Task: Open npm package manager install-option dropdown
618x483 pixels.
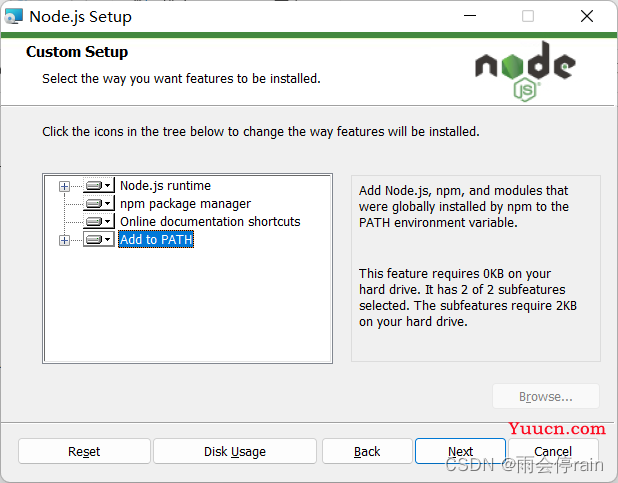Action: point(99,203)
